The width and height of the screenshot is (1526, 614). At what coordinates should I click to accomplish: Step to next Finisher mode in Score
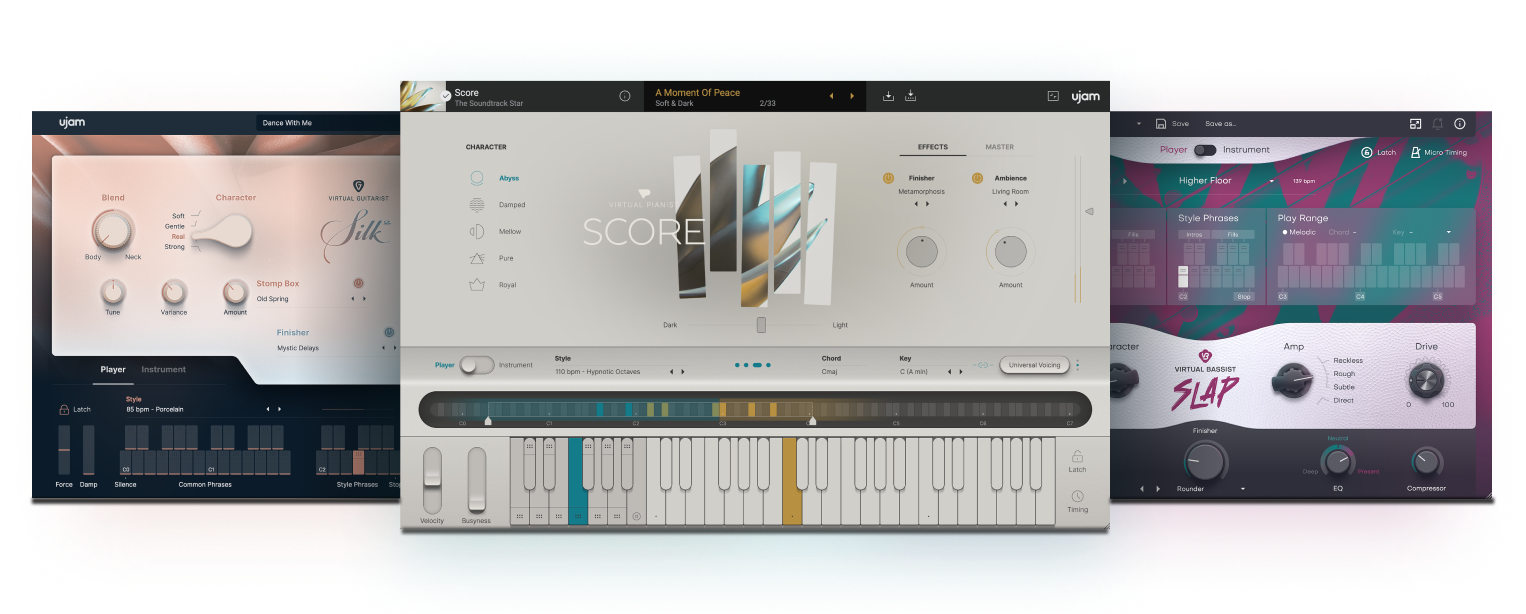[x=927, y=204]
